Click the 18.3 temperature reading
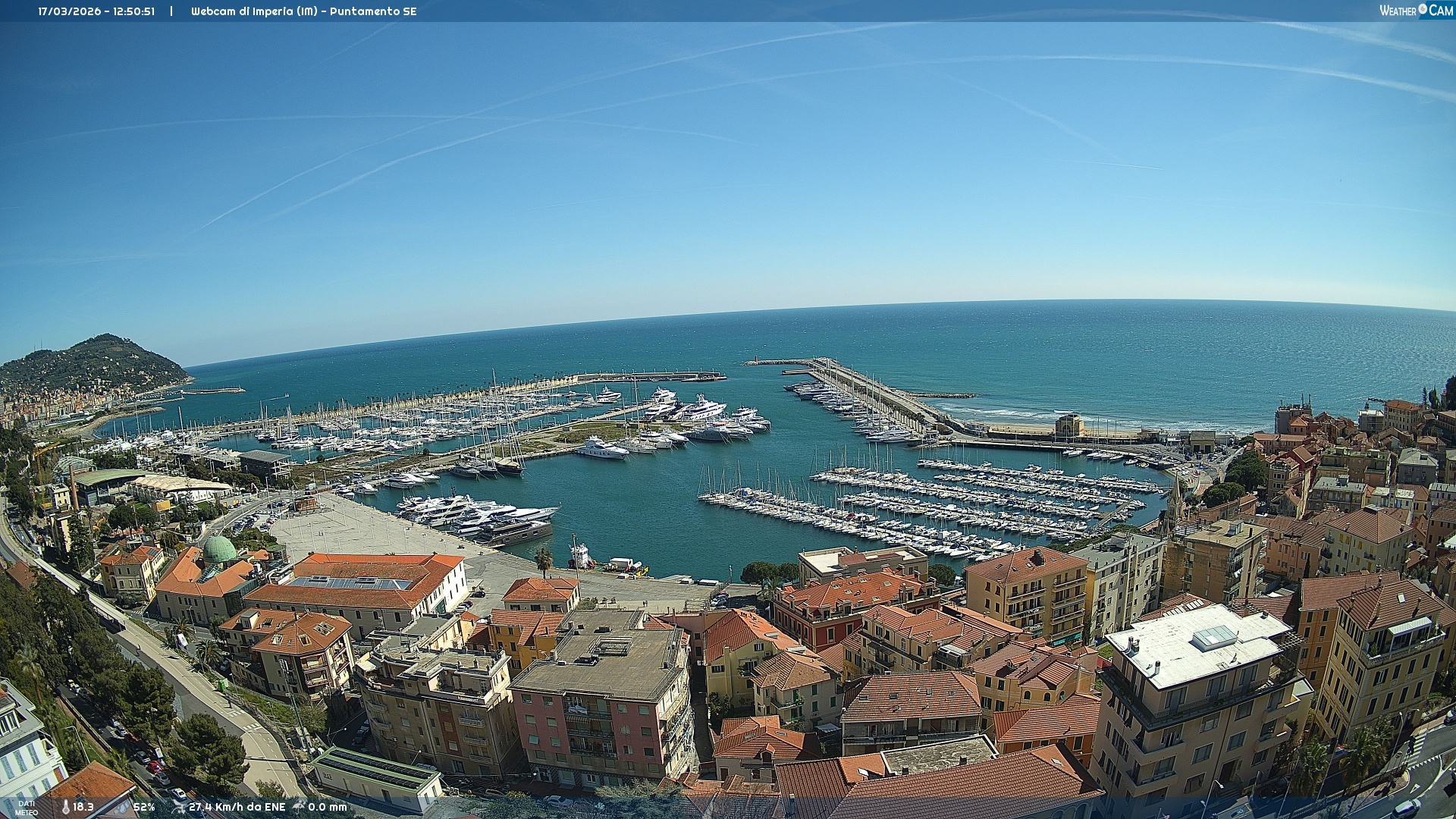Image resolution: width=1456 pixels, height=819 pixels. click(83, 807)
